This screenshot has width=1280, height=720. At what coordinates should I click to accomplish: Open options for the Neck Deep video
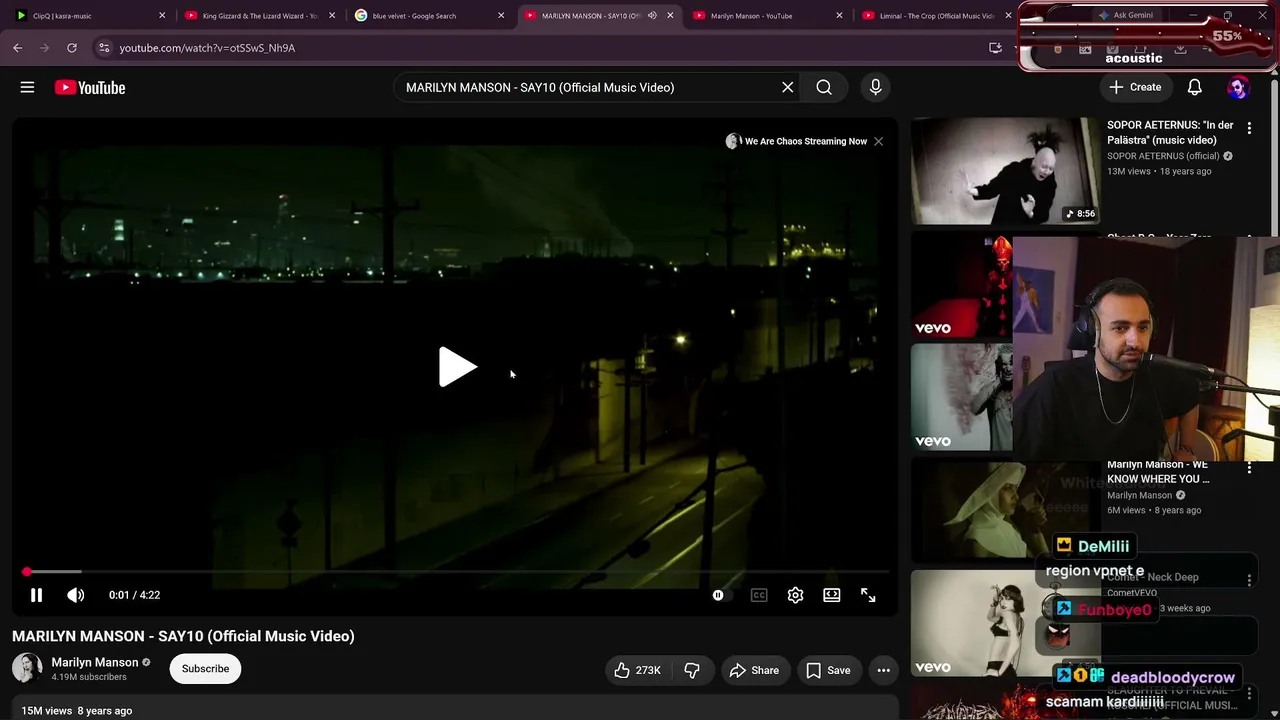pos(1249,580)
